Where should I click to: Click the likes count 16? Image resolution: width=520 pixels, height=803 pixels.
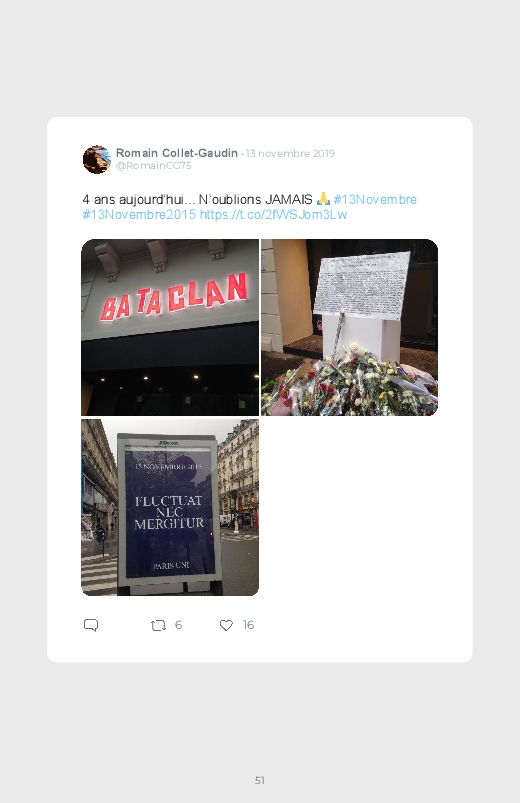coord(248,625)
